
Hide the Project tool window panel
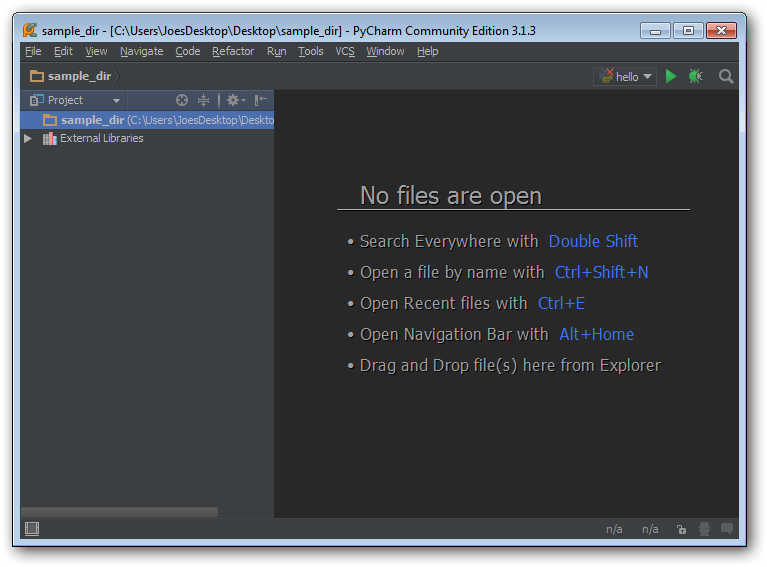coord(261,100)
